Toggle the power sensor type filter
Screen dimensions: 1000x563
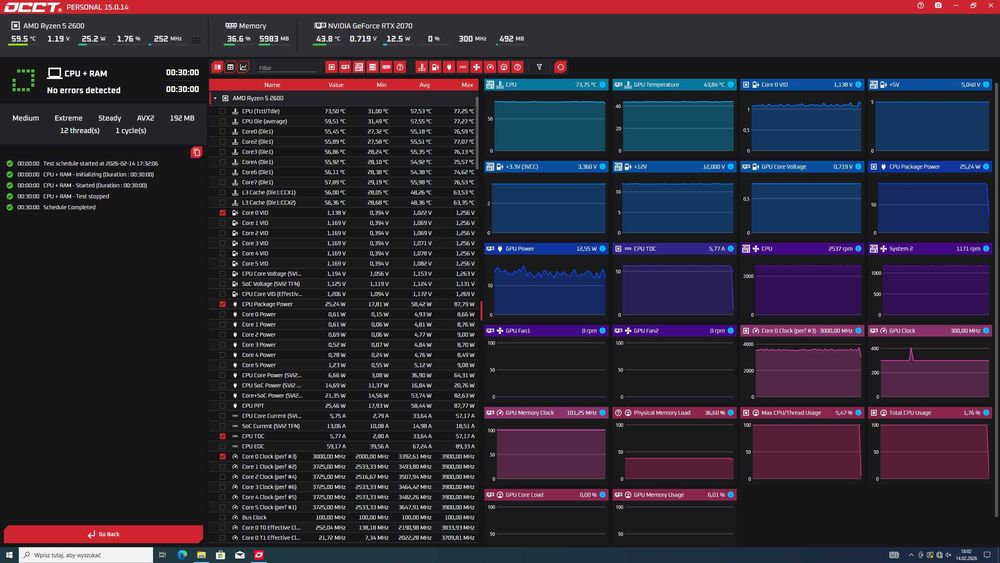click(449, 67)
